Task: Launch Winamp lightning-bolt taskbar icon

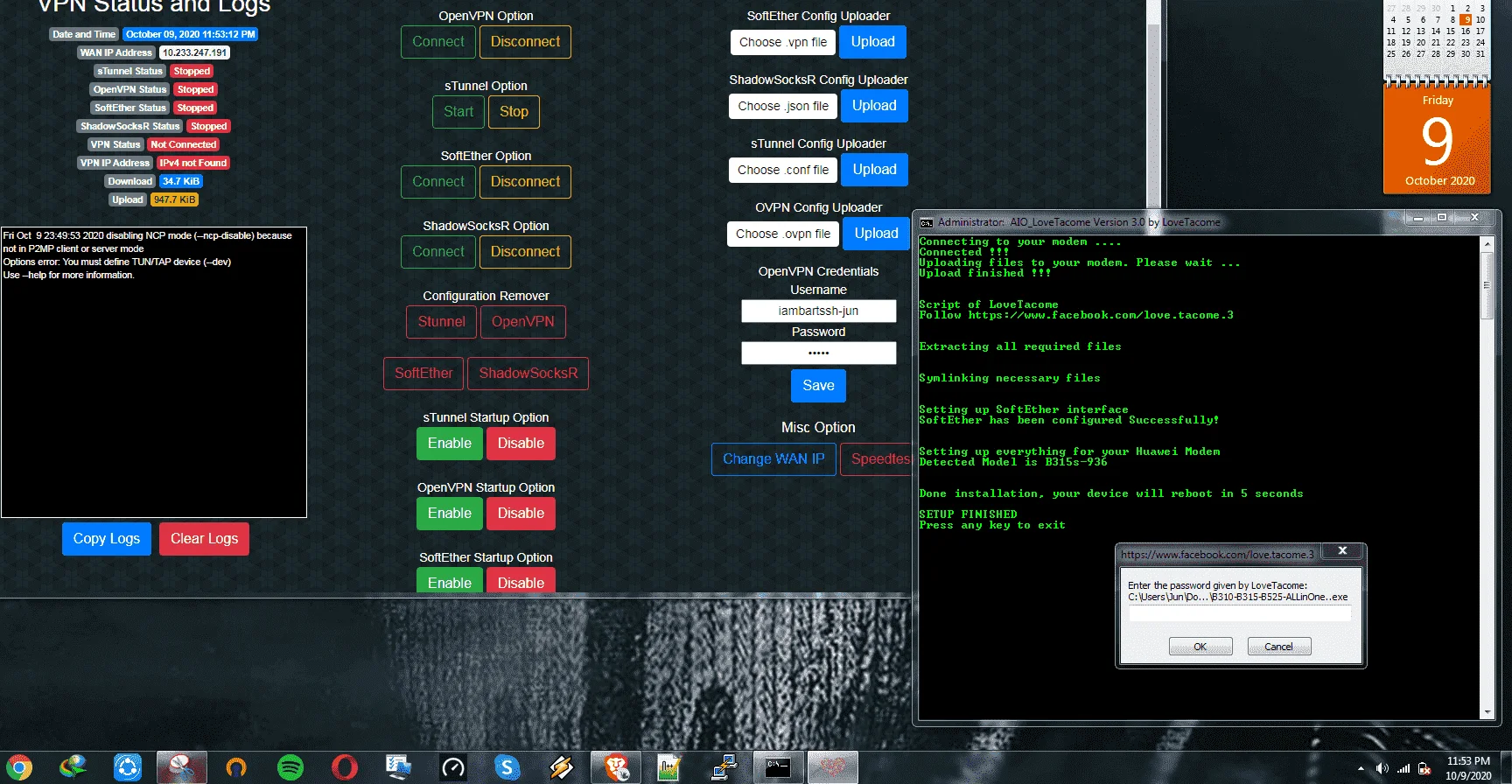Action: (x=562, y=767)
